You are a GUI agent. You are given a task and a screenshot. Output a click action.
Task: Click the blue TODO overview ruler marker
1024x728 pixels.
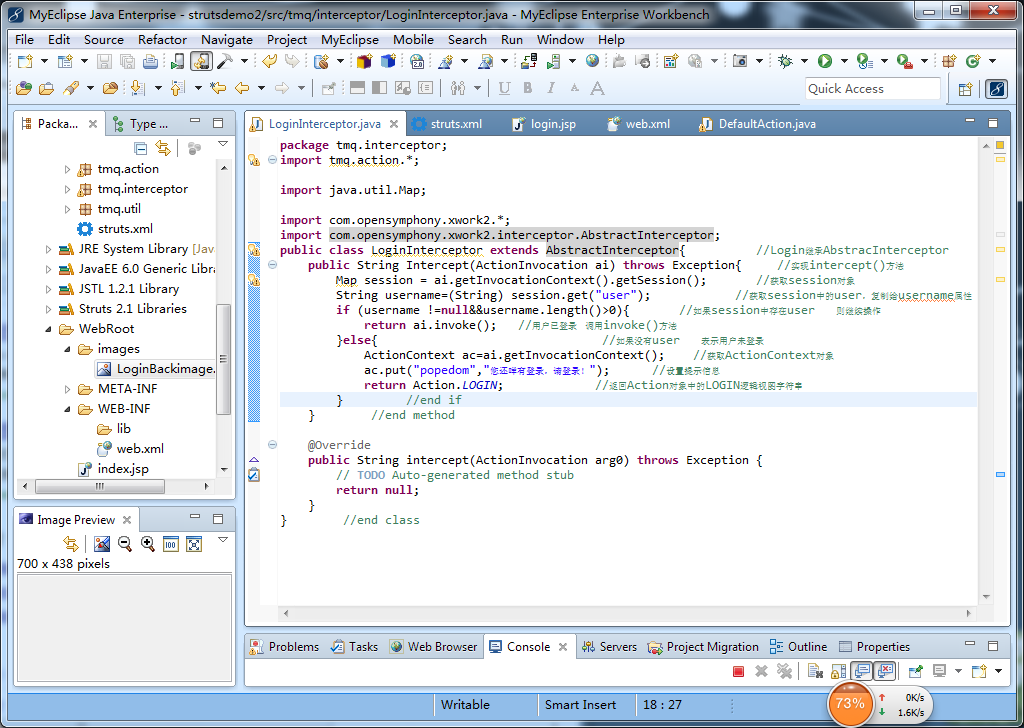tap(1000, 475)
